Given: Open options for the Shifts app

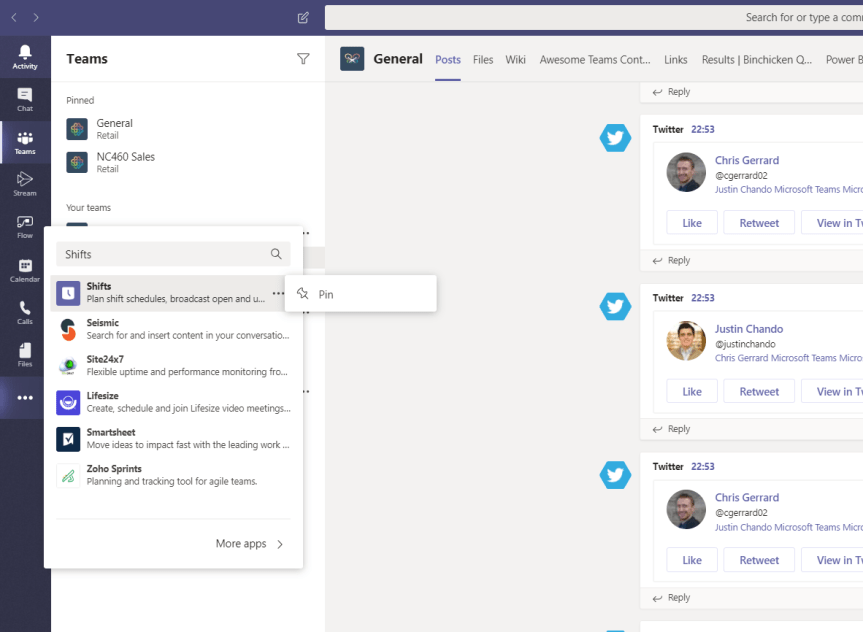Looking at the screenshot, I should pos(278,292).
